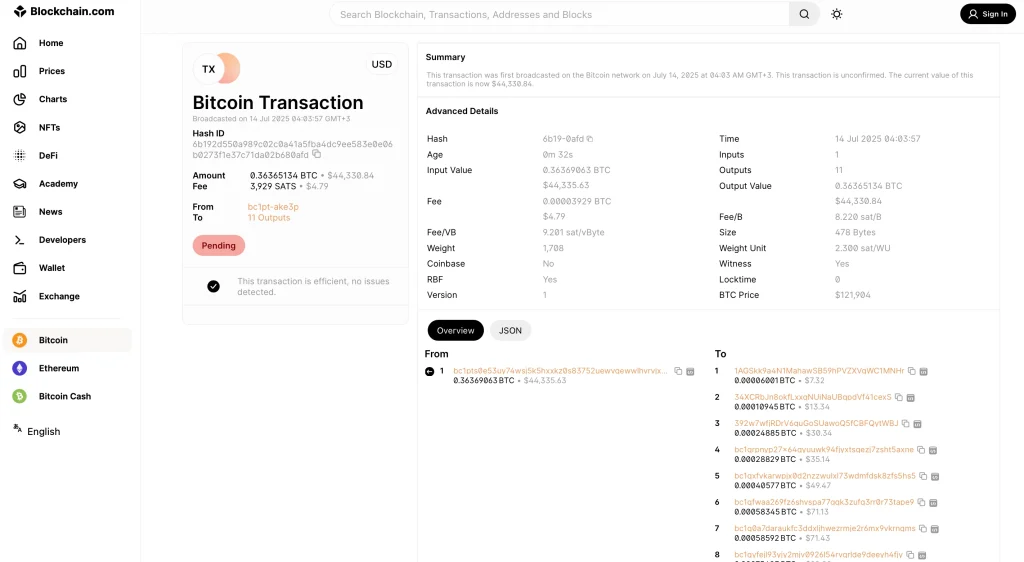
Task: Select the Size value 478 Bytes
Action: [855, 232]
